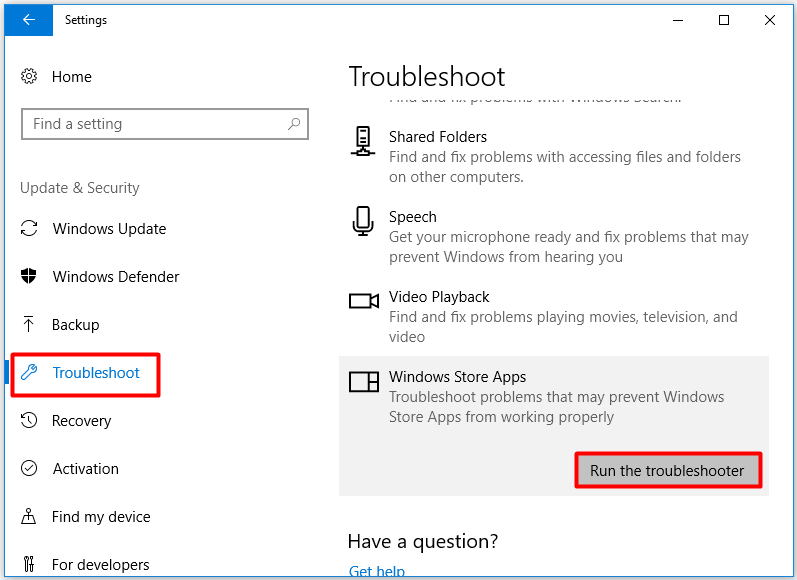This screenshot has height=580, width=797.
Task: Click the Activation checkmark icon
Action: (29, 468)
